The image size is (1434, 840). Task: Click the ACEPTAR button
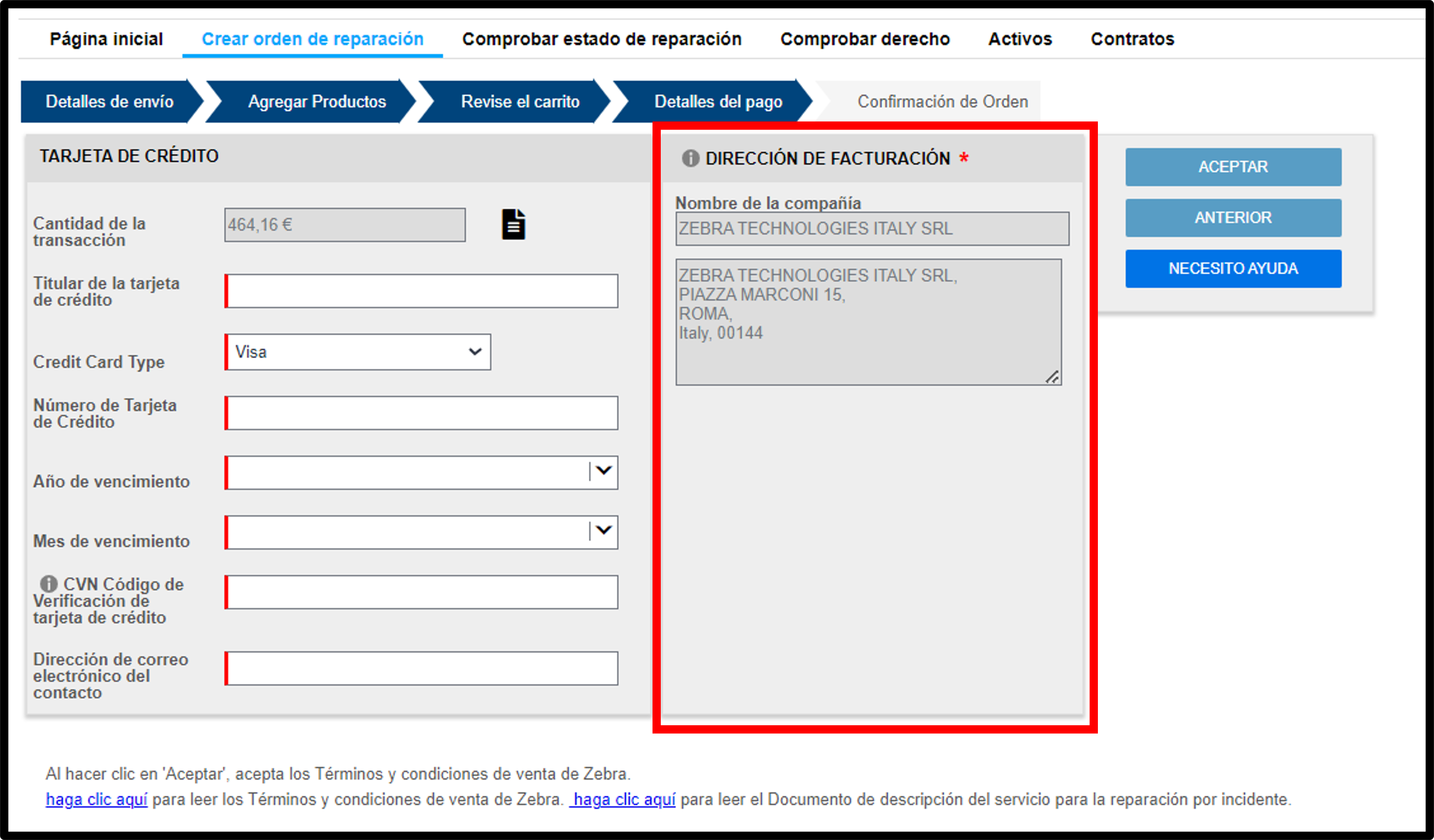click(1233, 167)
